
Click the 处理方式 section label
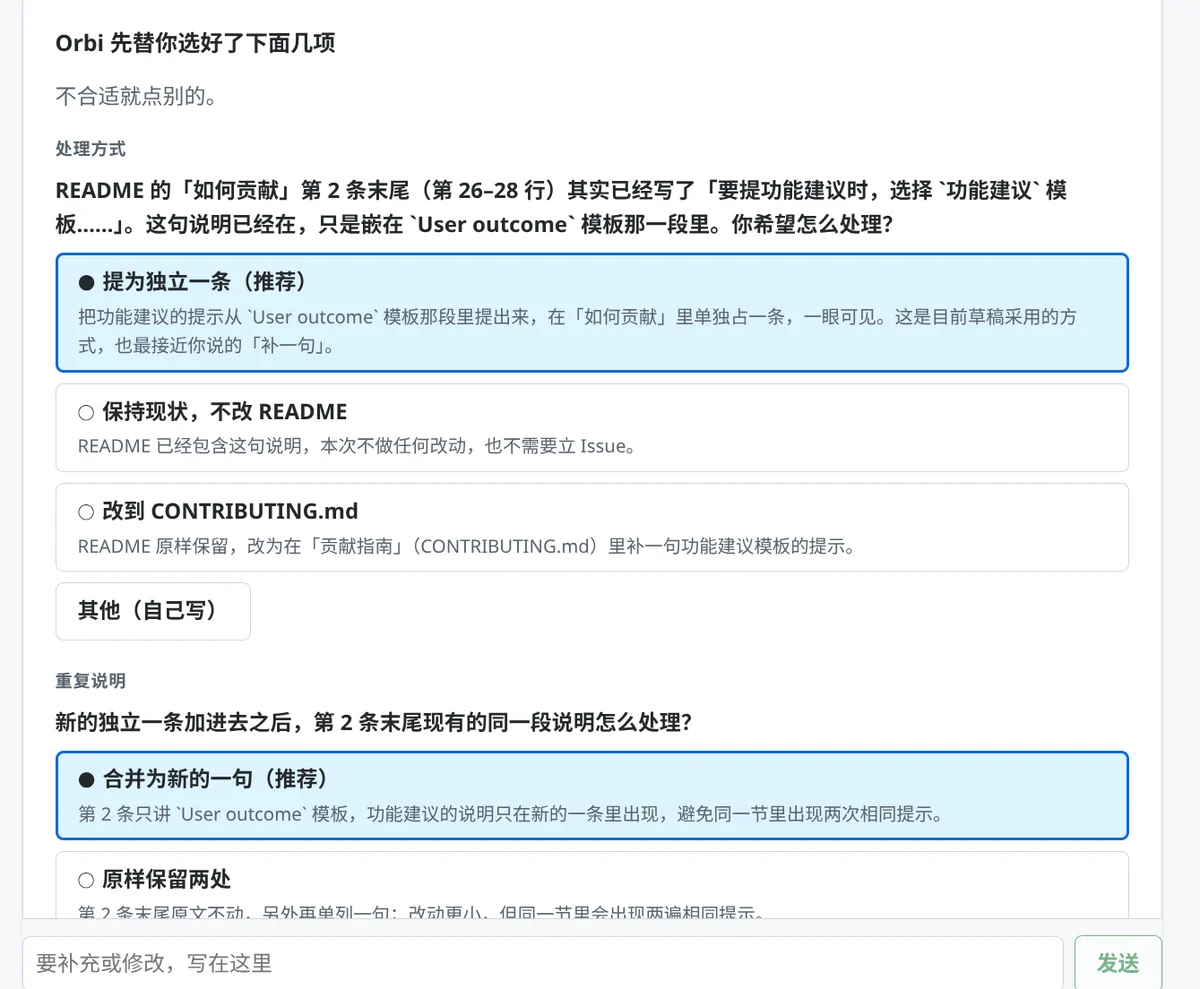click(x=90, y=149)
